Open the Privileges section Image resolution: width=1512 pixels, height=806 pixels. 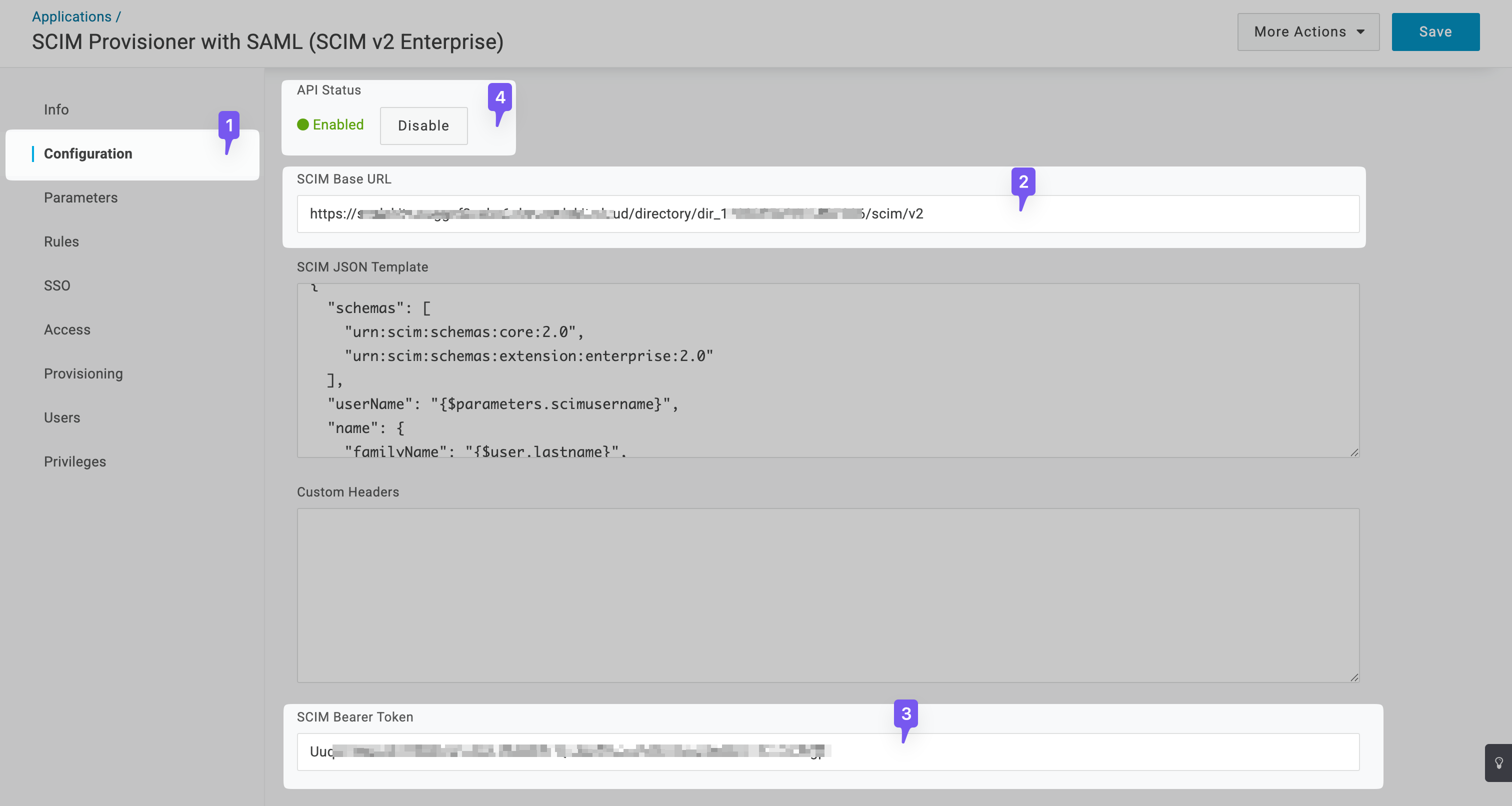tap(74, 461)
